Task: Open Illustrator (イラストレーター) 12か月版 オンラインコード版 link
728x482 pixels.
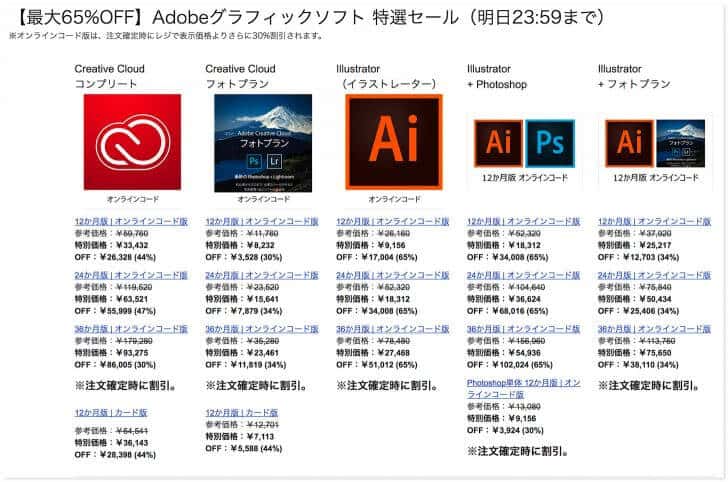Action: click(x=393, y=221)
